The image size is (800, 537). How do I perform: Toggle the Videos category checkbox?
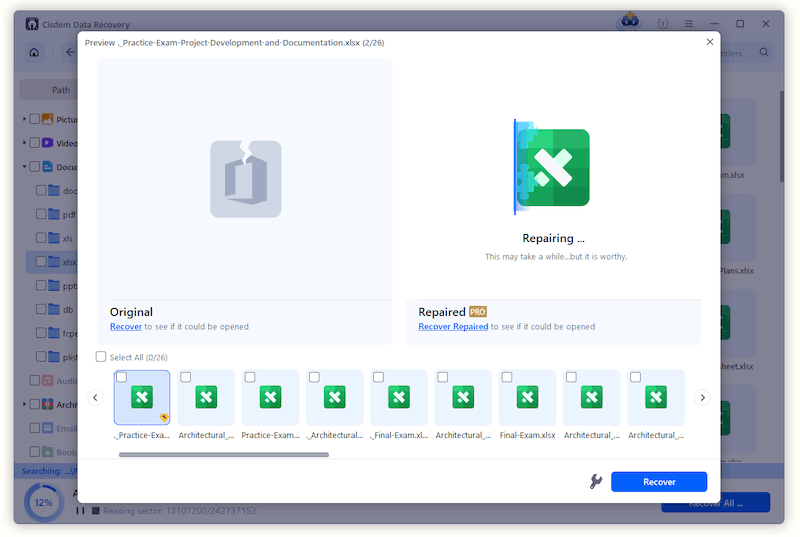click(35, 143)
